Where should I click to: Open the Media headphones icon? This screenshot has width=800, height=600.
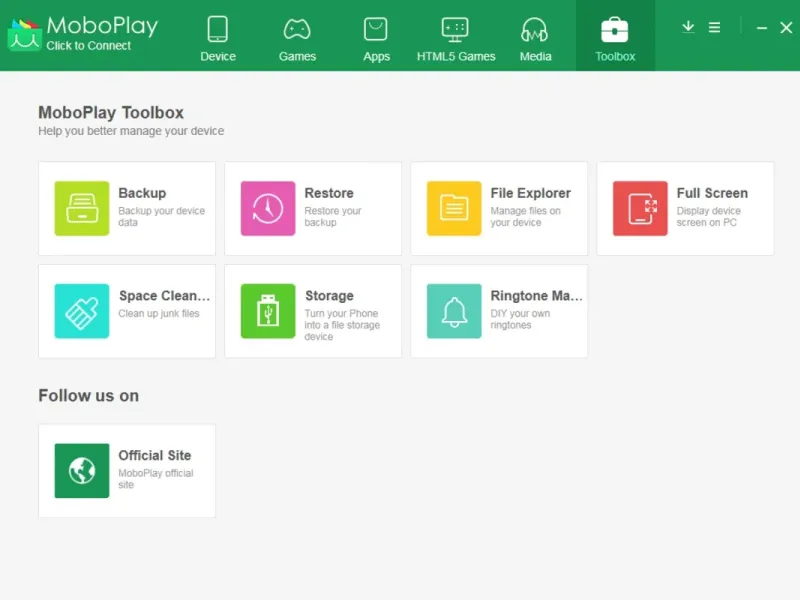[x=535, y=30]
